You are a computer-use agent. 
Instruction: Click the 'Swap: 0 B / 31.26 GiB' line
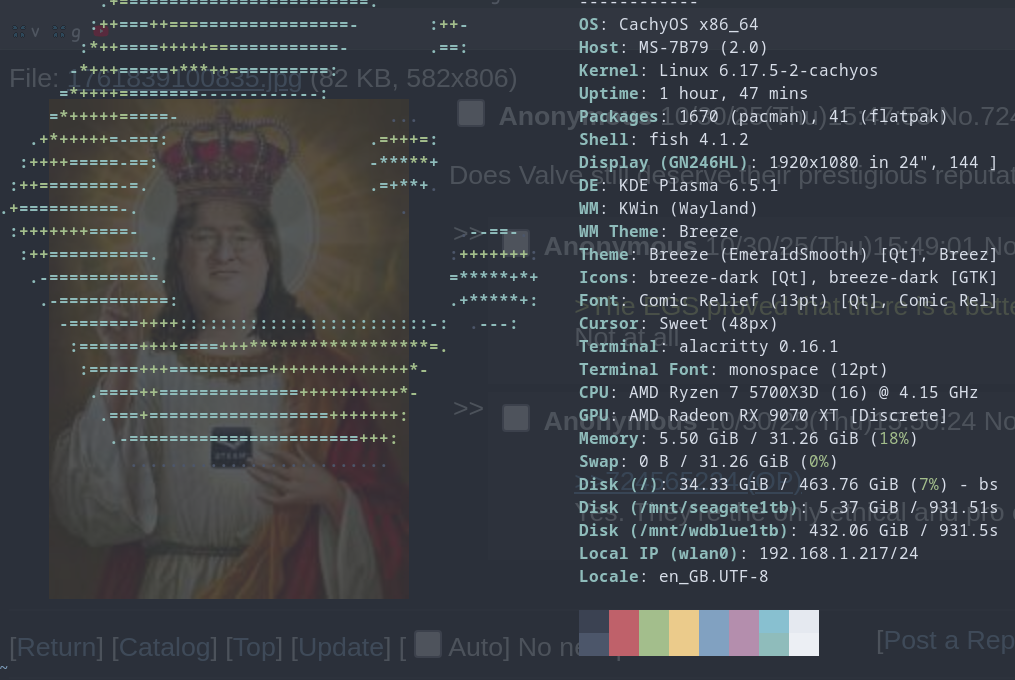708,462
